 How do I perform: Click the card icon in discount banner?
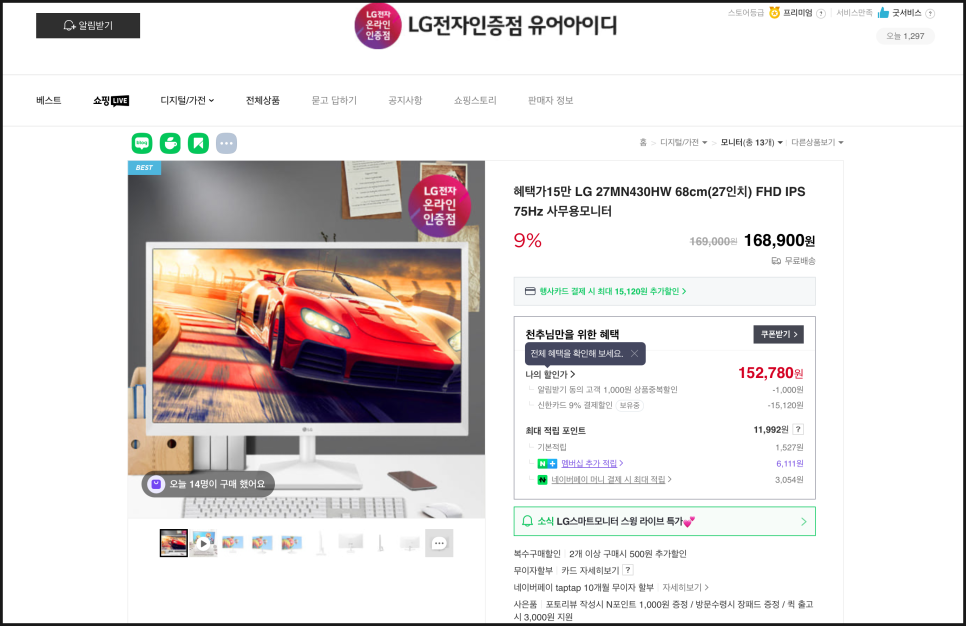click(530, 291)
